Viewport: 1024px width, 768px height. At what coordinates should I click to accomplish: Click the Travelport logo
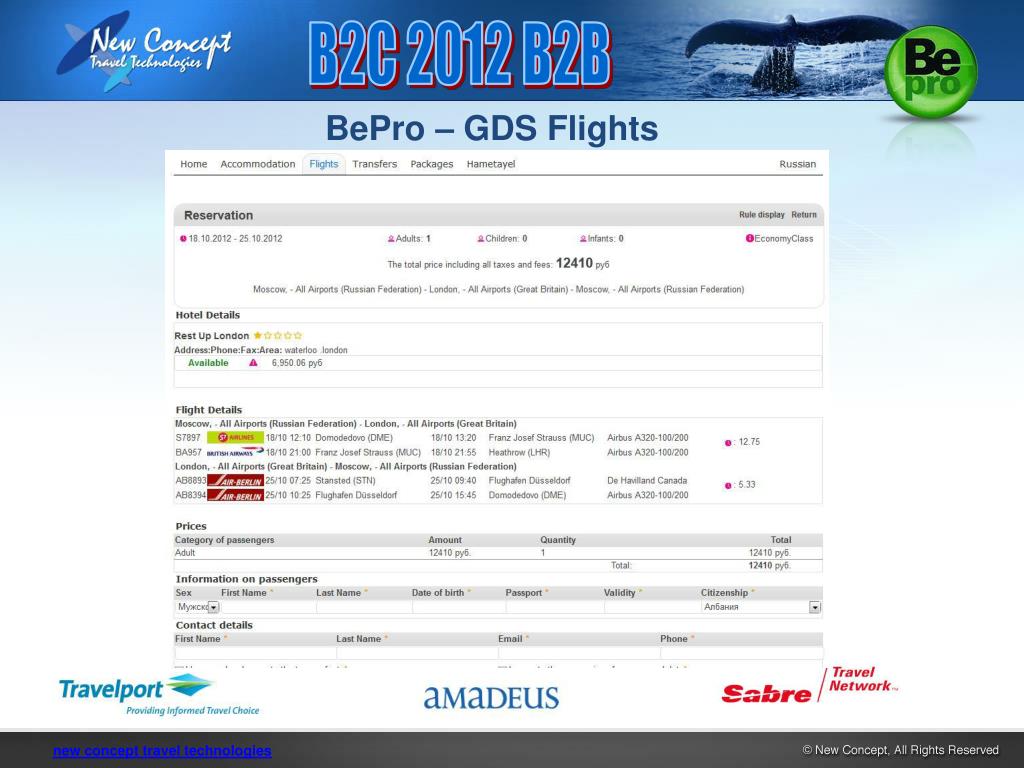click(159, 695)
